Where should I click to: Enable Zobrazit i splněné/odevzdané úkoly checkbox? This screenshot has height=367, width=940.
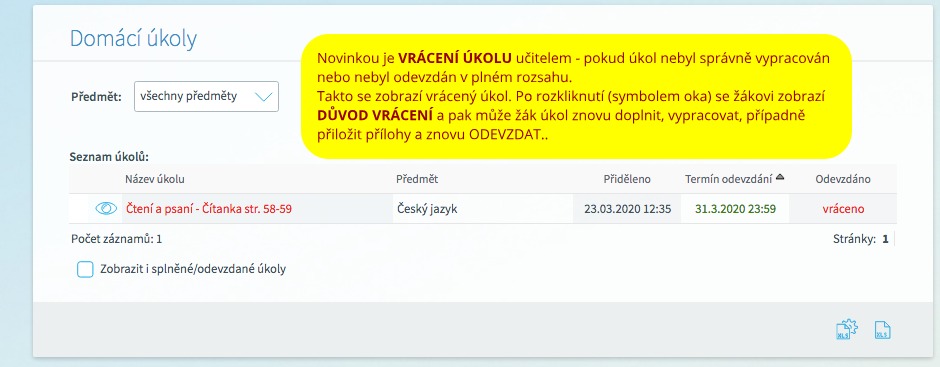tap(85, 269)
